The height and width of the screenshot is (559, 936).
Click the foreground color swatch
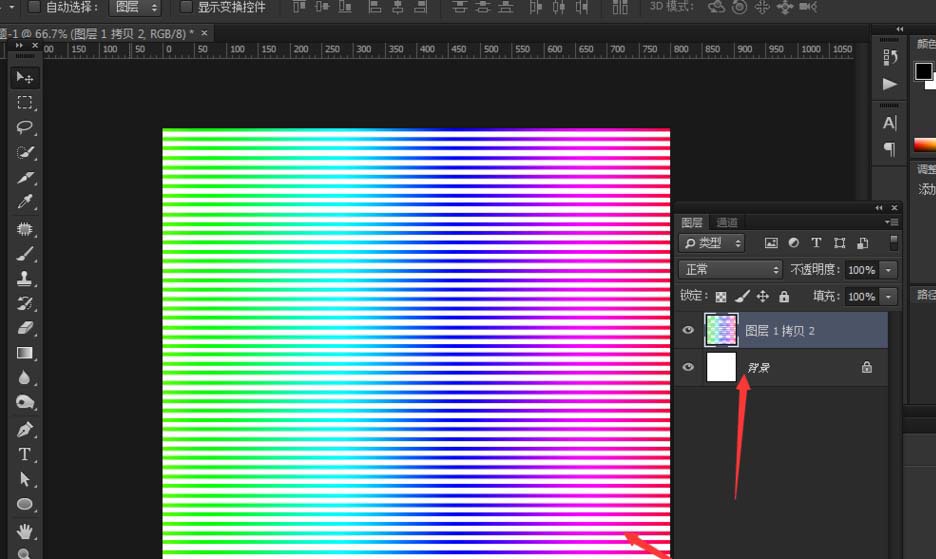924,71
